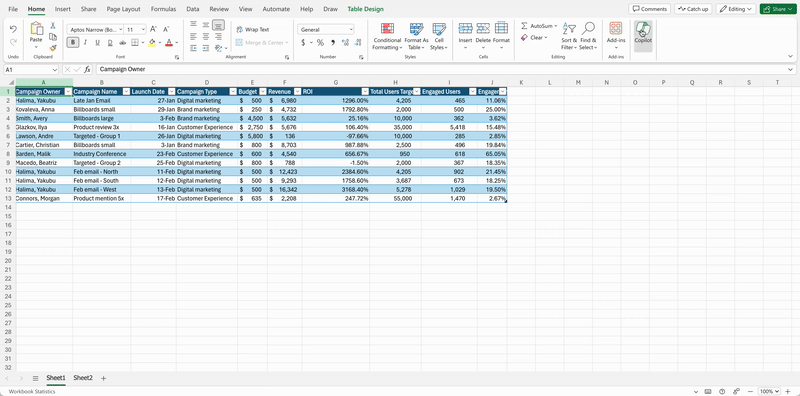Viewport: 800px width, 396px height.
Task: Switch to the Sheet2 tab
Action: click(x=83, y=378)
